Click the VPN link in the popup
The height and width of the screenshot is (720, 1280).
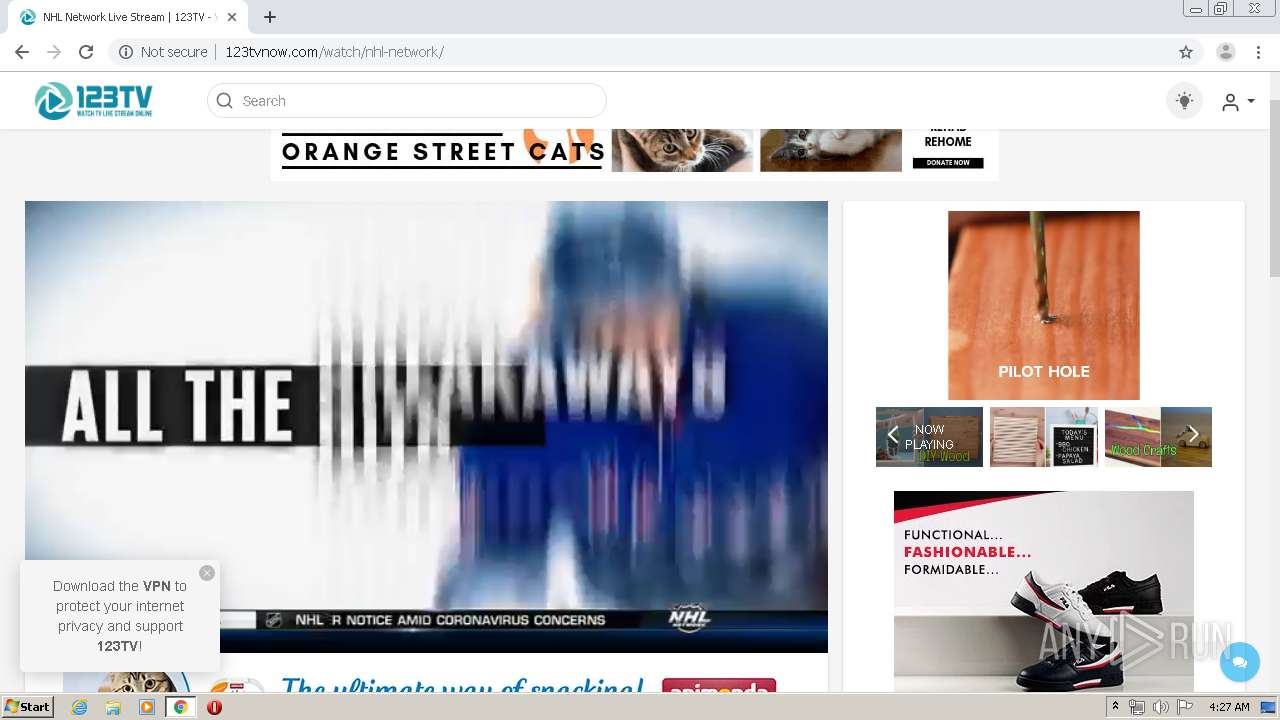(157, 586)
